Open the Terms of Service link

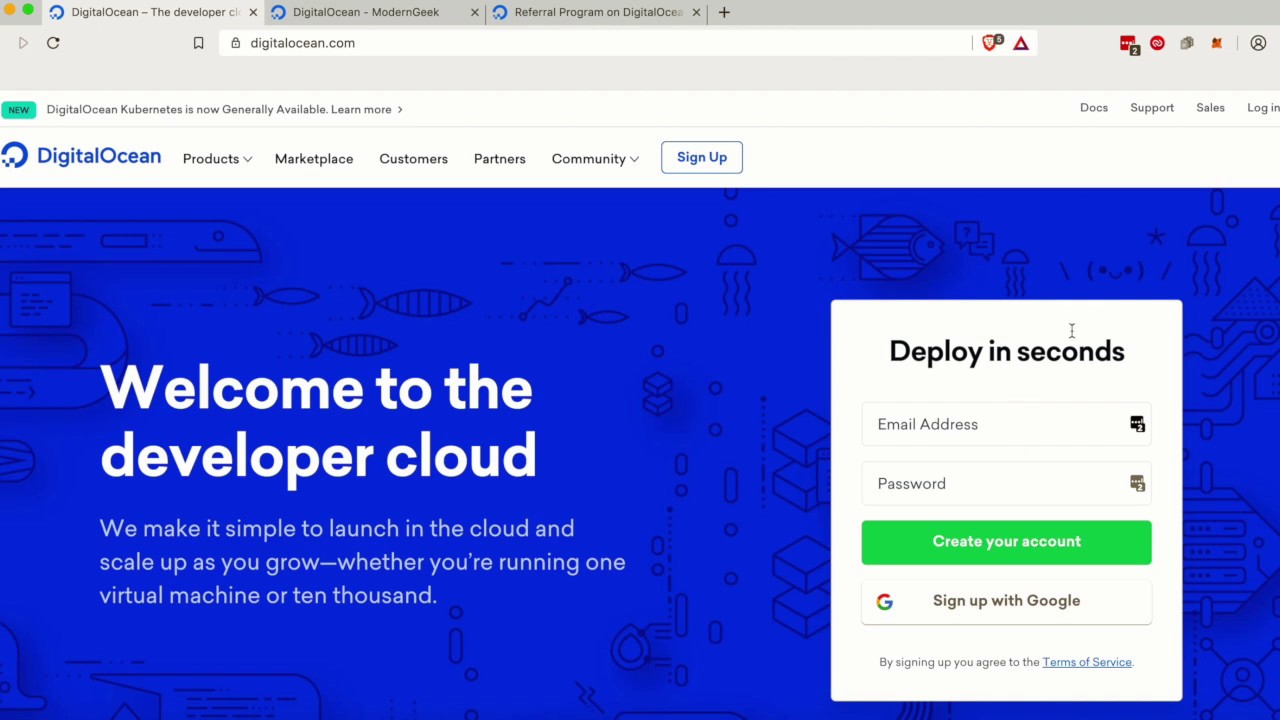(x=1087, y=662)
